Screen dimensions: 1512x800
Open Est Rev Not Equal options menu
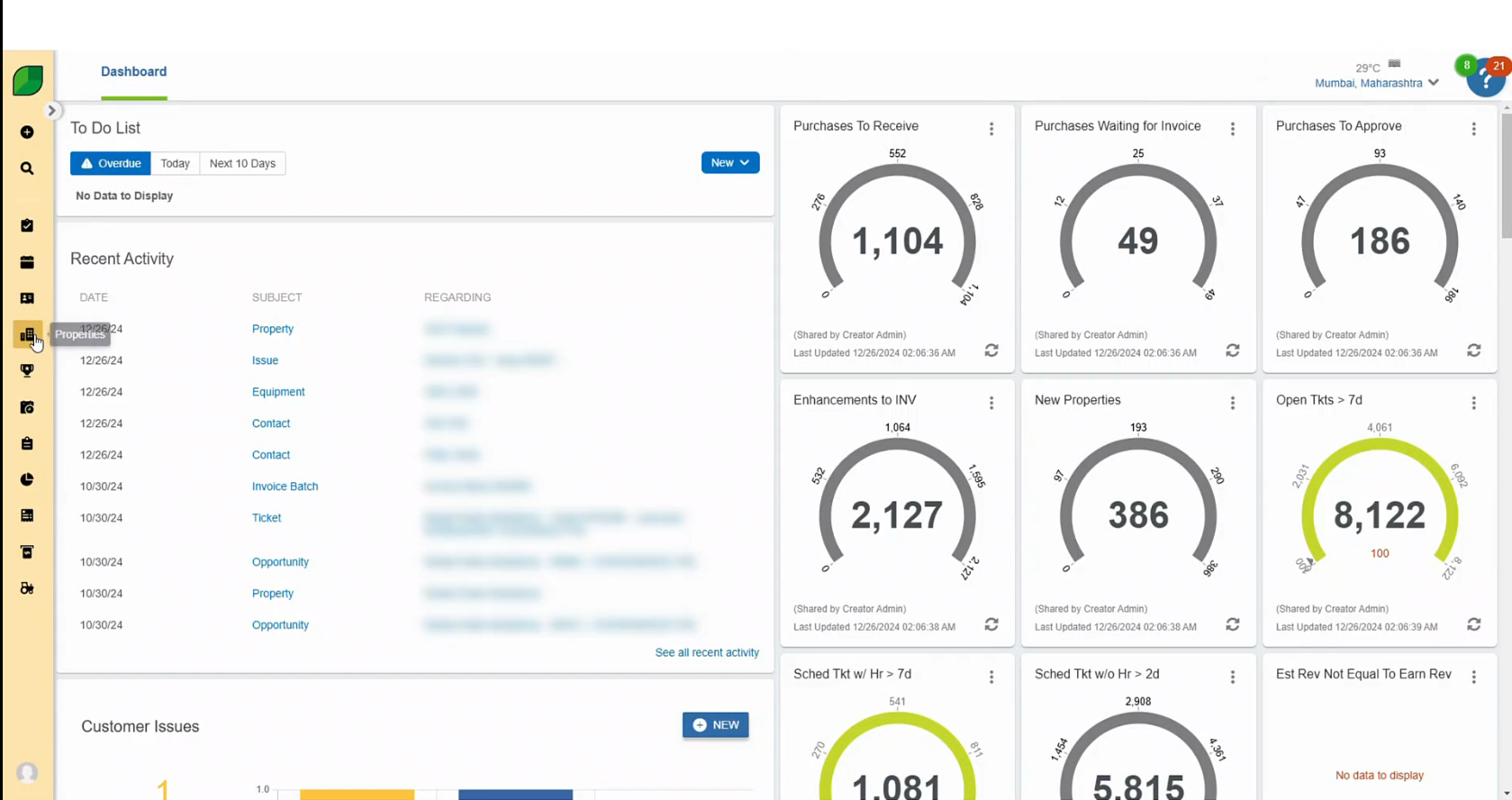tap(1474, 677)
